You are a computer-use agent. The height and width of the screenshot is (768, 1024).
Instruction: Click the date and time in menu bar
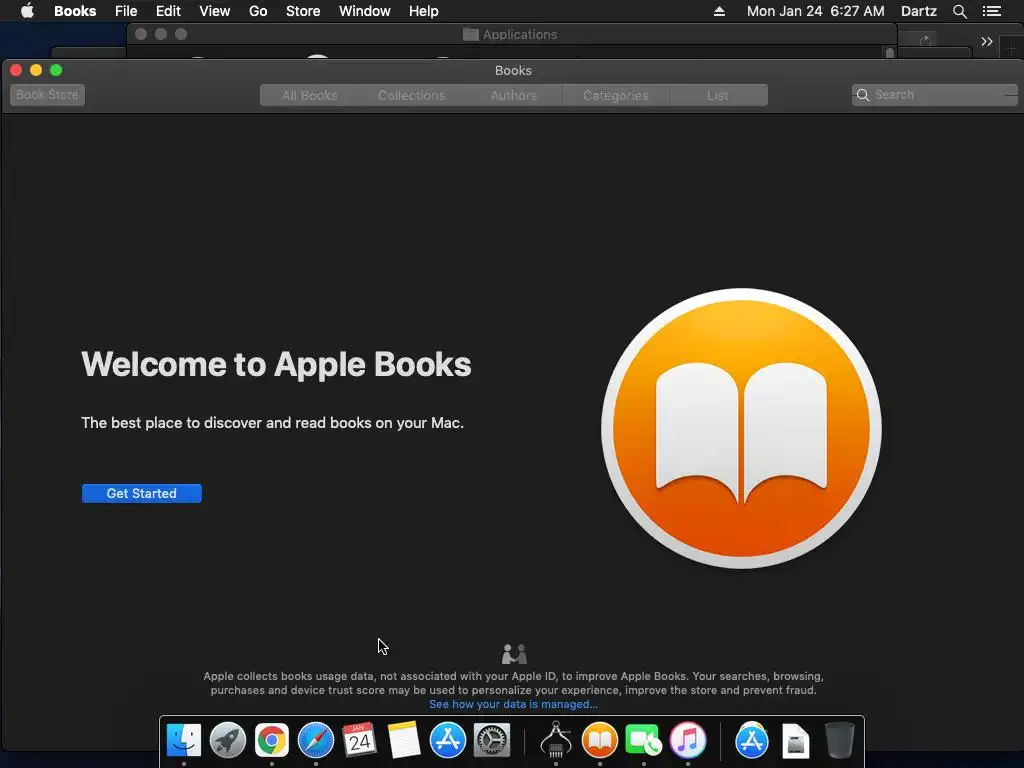coord(816,11)
